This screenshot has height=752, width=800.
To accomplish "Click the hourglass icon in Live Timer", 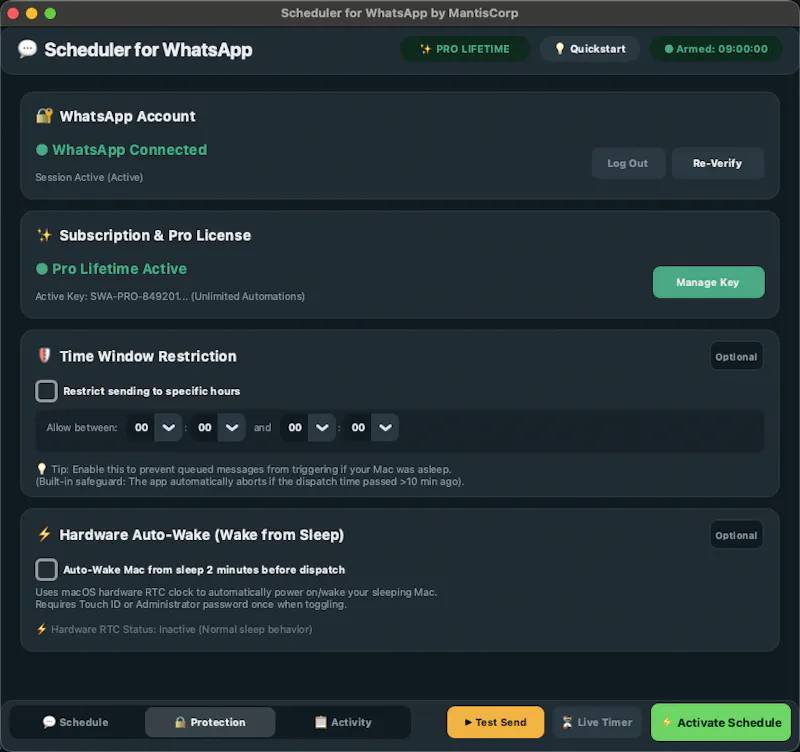I will [567, 722].
